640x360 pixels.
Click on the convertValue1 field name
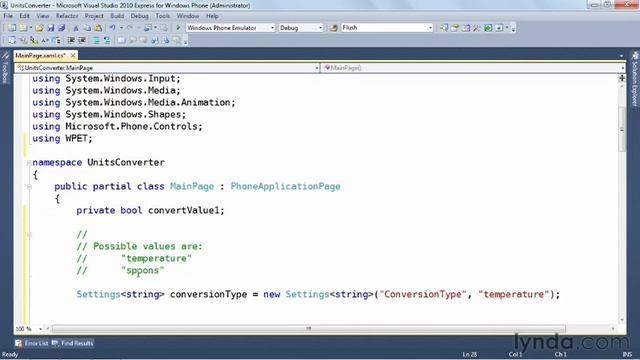tap(184, 211)
